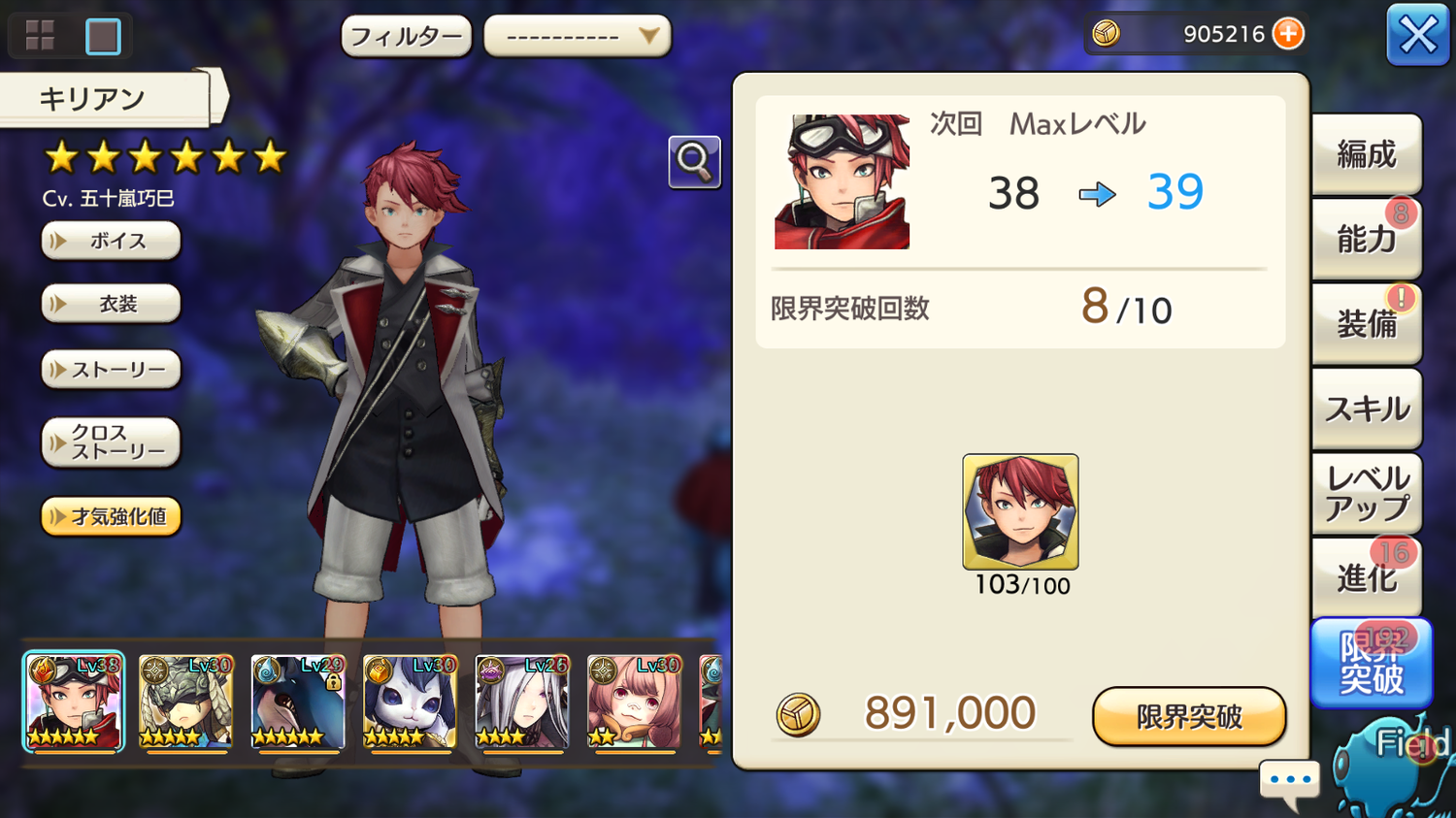
Task: Expand the ボイス voice option
Action: pyautogui.click(x=111, y=241)
